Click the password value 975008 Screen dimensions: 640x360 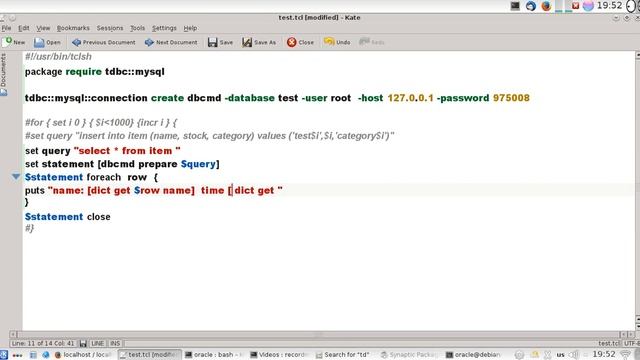(511, 98)
